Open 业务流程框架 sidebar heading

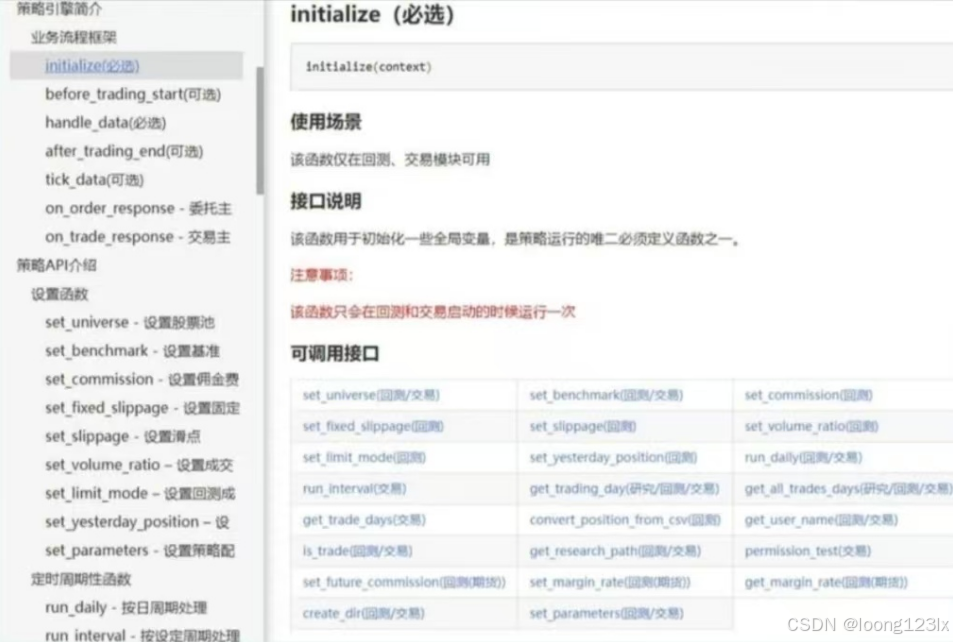(x=74, y=37)
